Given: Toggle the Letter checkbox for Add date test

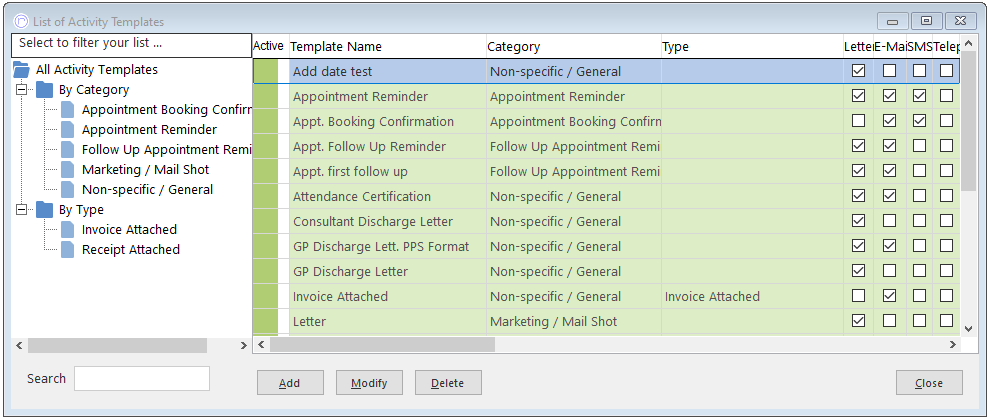Looking at the screenshot, I should [x=858, y=71].
